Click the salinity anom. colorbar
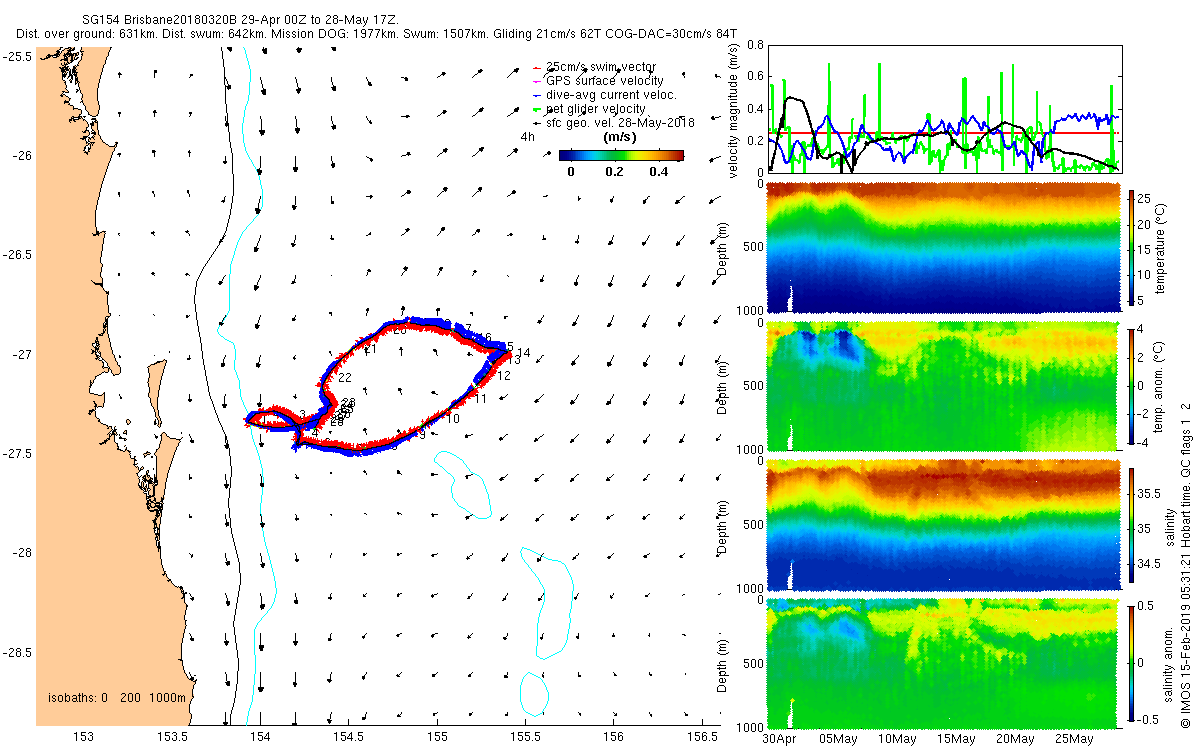1200x750 pixels. pos(1133,660)
